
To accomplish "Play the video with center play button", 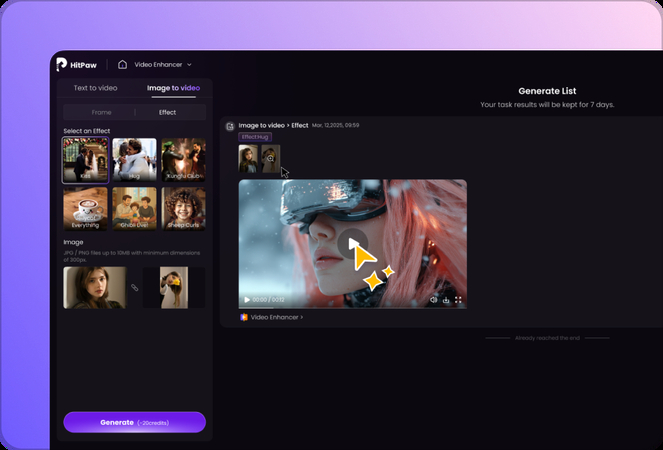I will point(353,244).
